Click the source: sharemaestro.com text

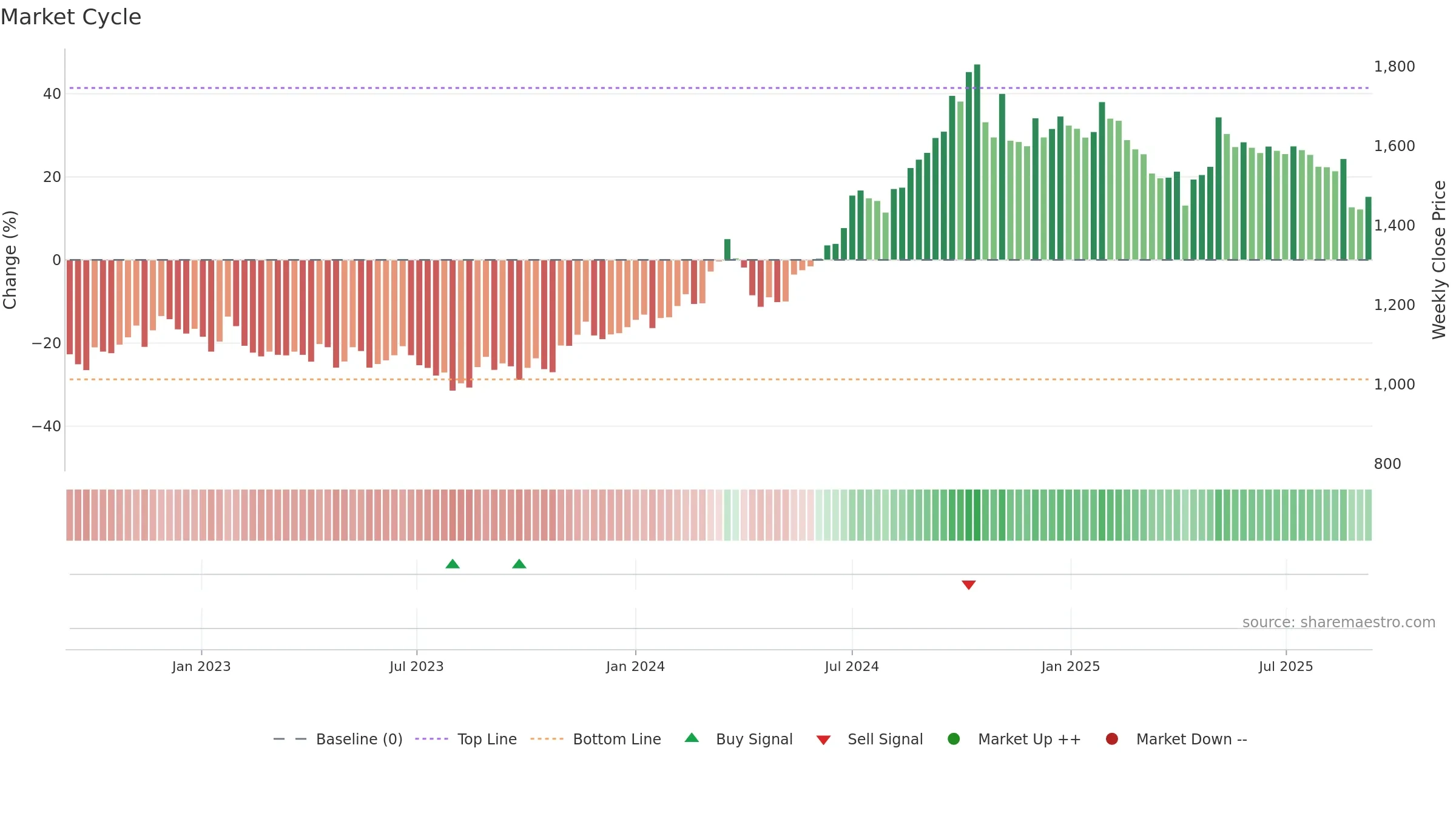tap(1339, 622)
